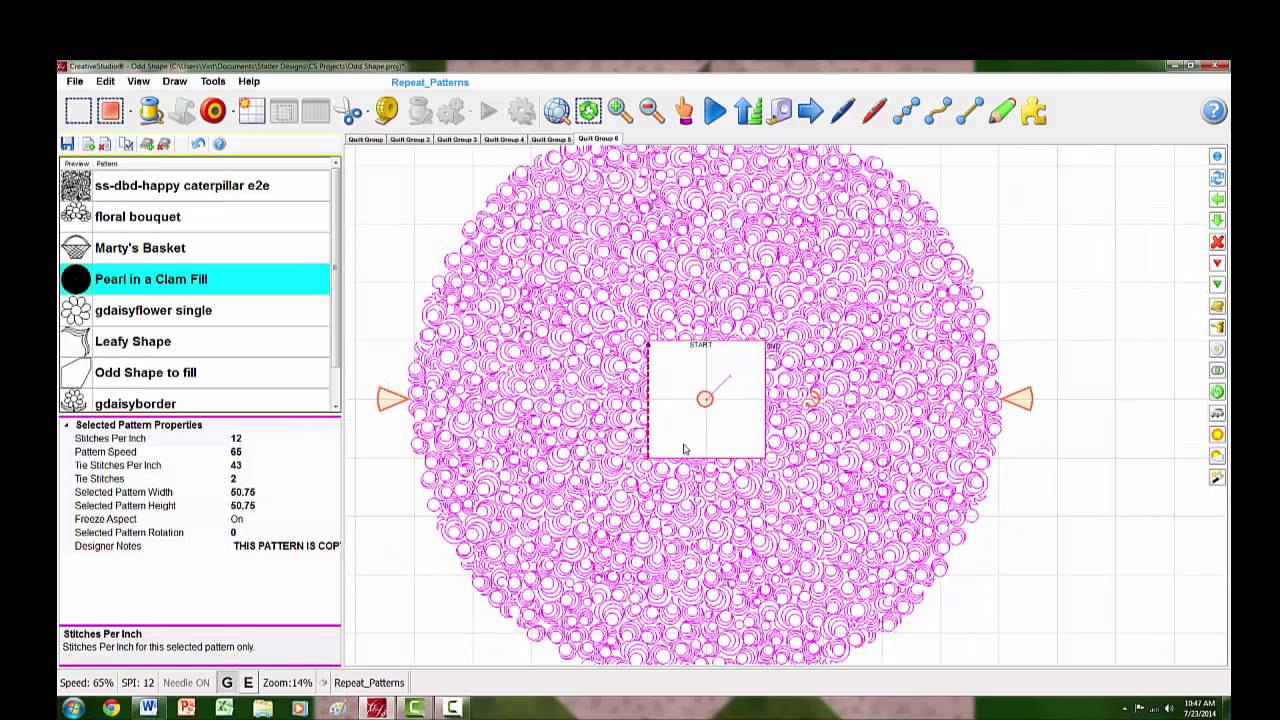
Task: Click the scissors trim tool icon
Action: 348,111
